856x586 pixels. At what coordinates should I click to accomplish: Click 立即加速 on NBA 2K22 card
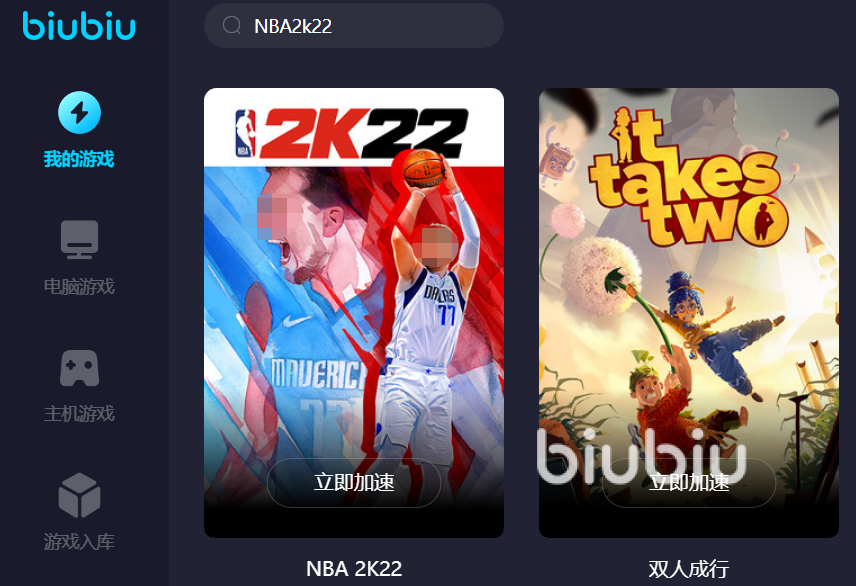pos(354,483)
